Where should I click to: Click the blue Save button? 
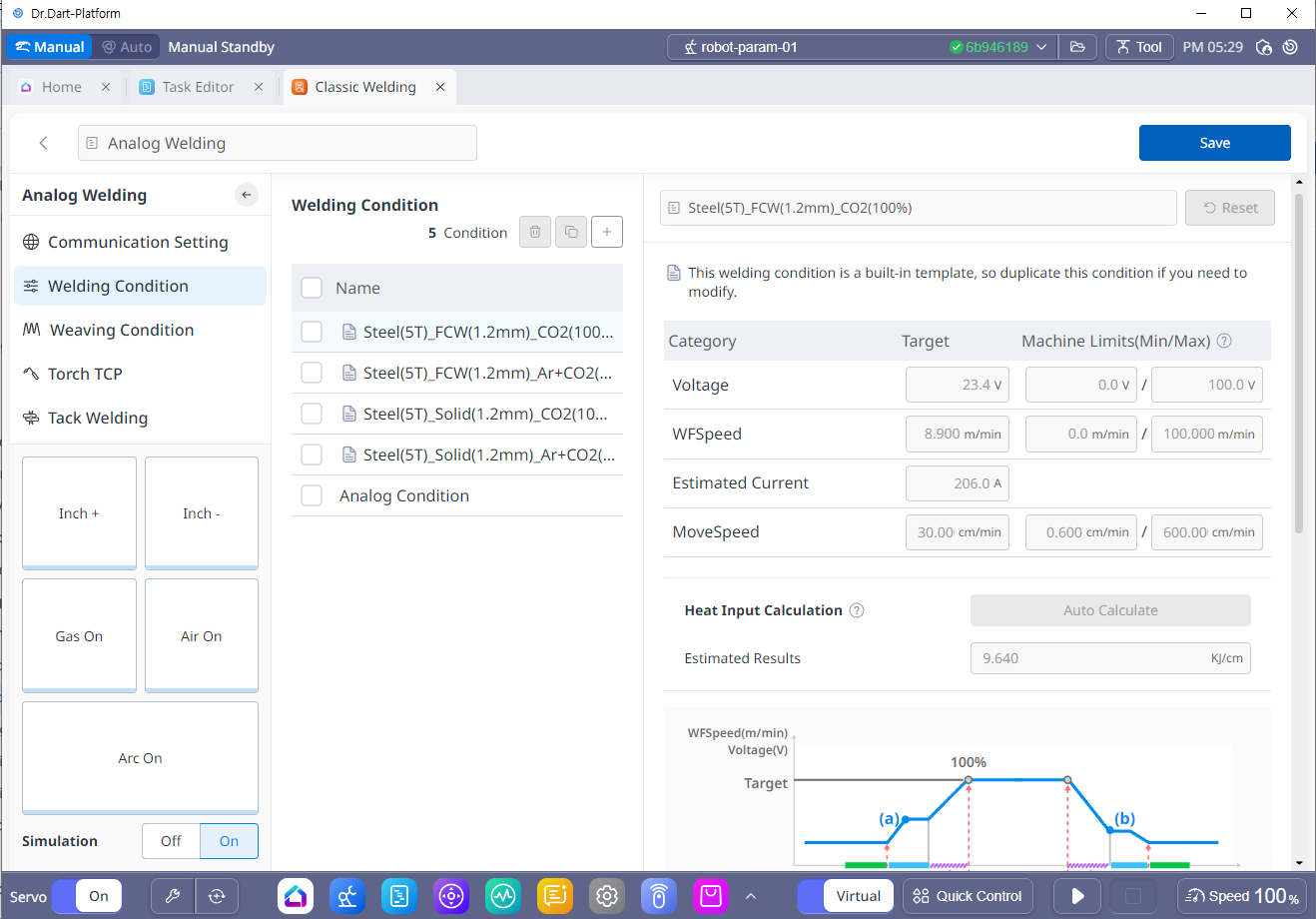coord(1214,143)
